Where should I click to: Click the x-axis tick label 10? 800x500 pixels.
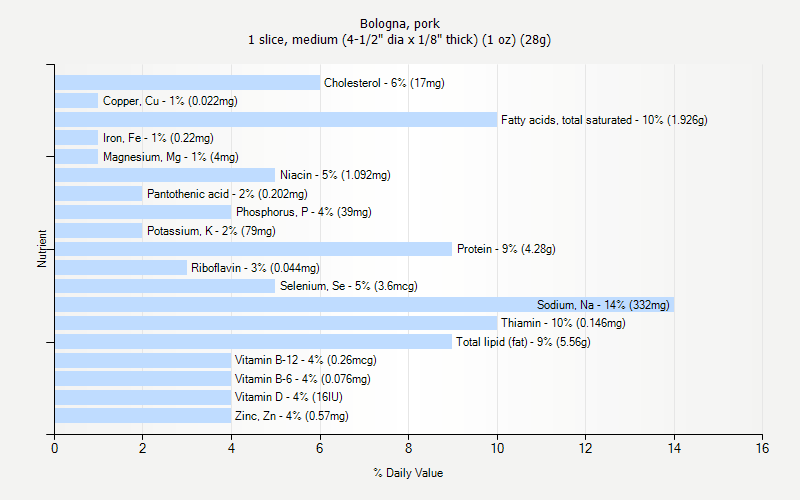pyautogui.click(x=497, y=448)
